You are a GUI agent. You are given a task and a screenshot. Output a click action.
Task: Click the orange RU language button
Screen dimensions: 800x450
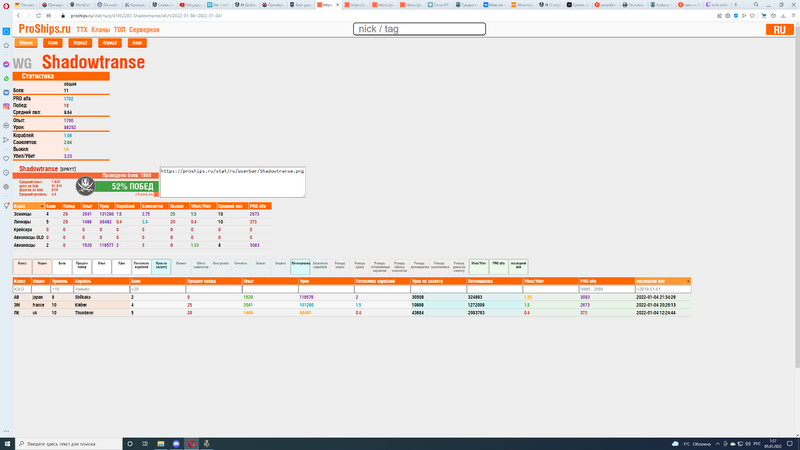(778, 29)
